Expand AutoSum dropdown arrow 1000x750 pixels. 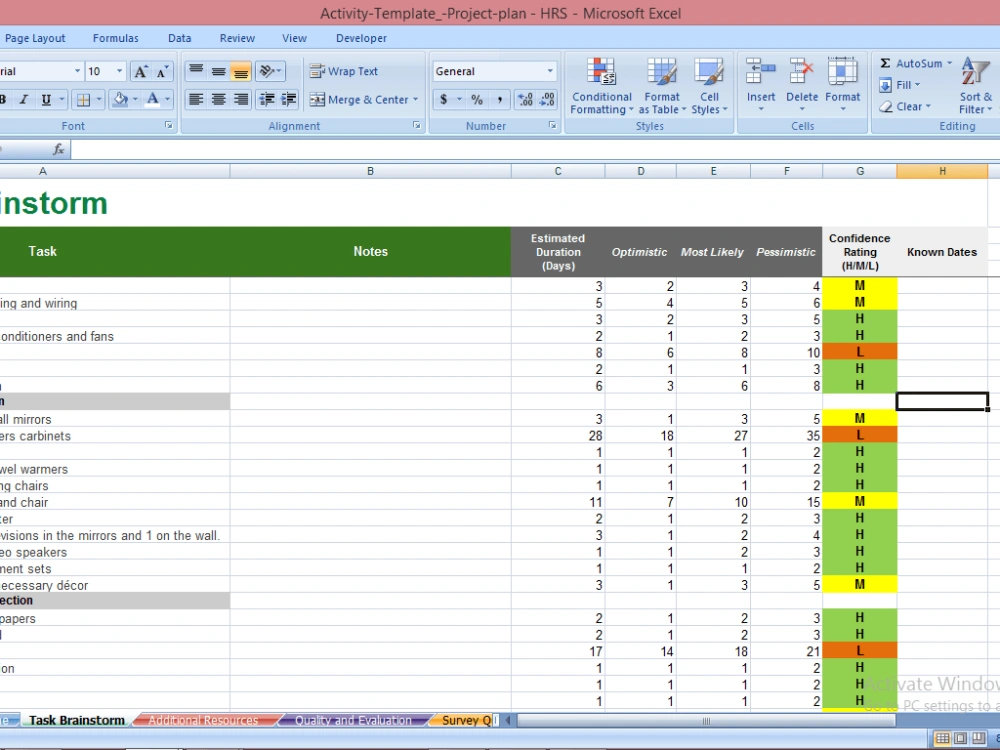(950, 63)
